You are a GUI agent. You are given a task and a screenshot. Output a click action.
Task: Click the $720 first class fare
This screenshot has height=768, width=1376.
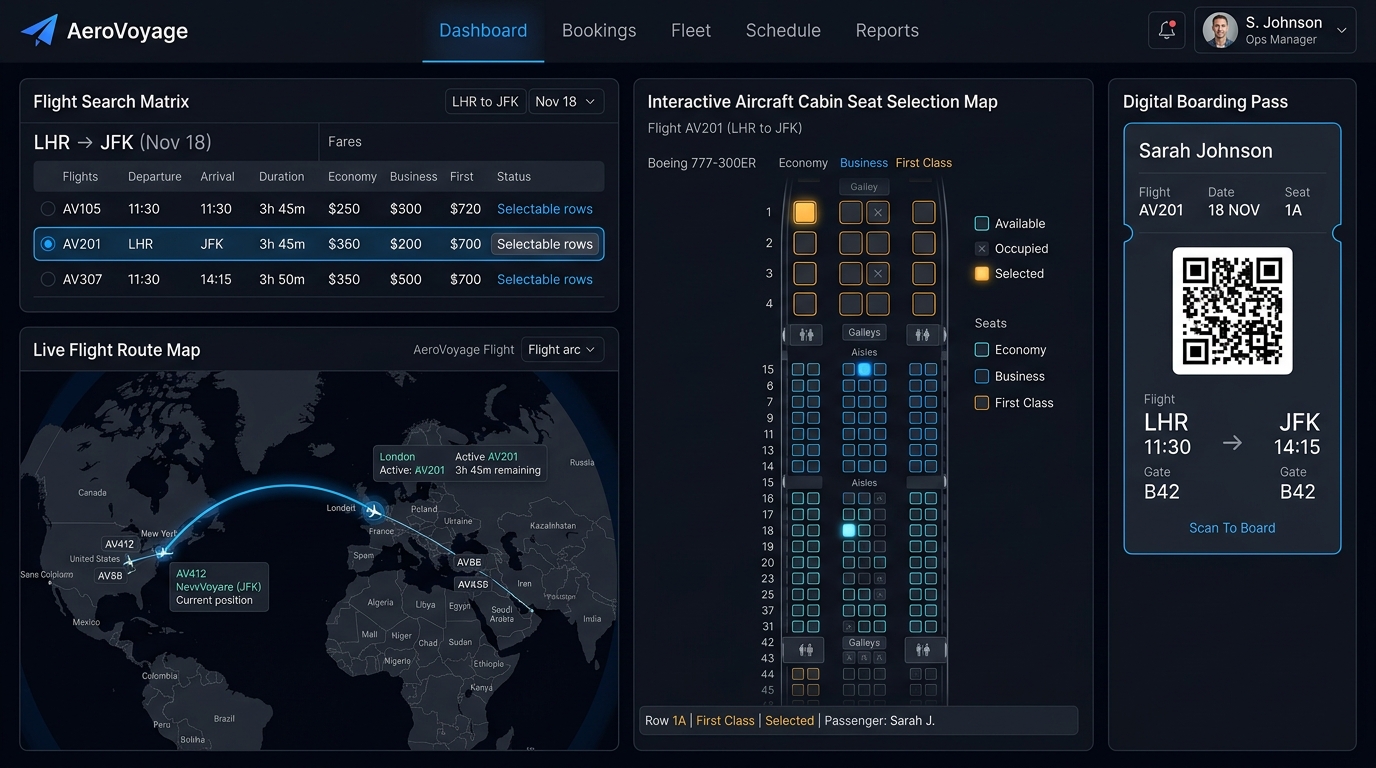click(466, 209)
